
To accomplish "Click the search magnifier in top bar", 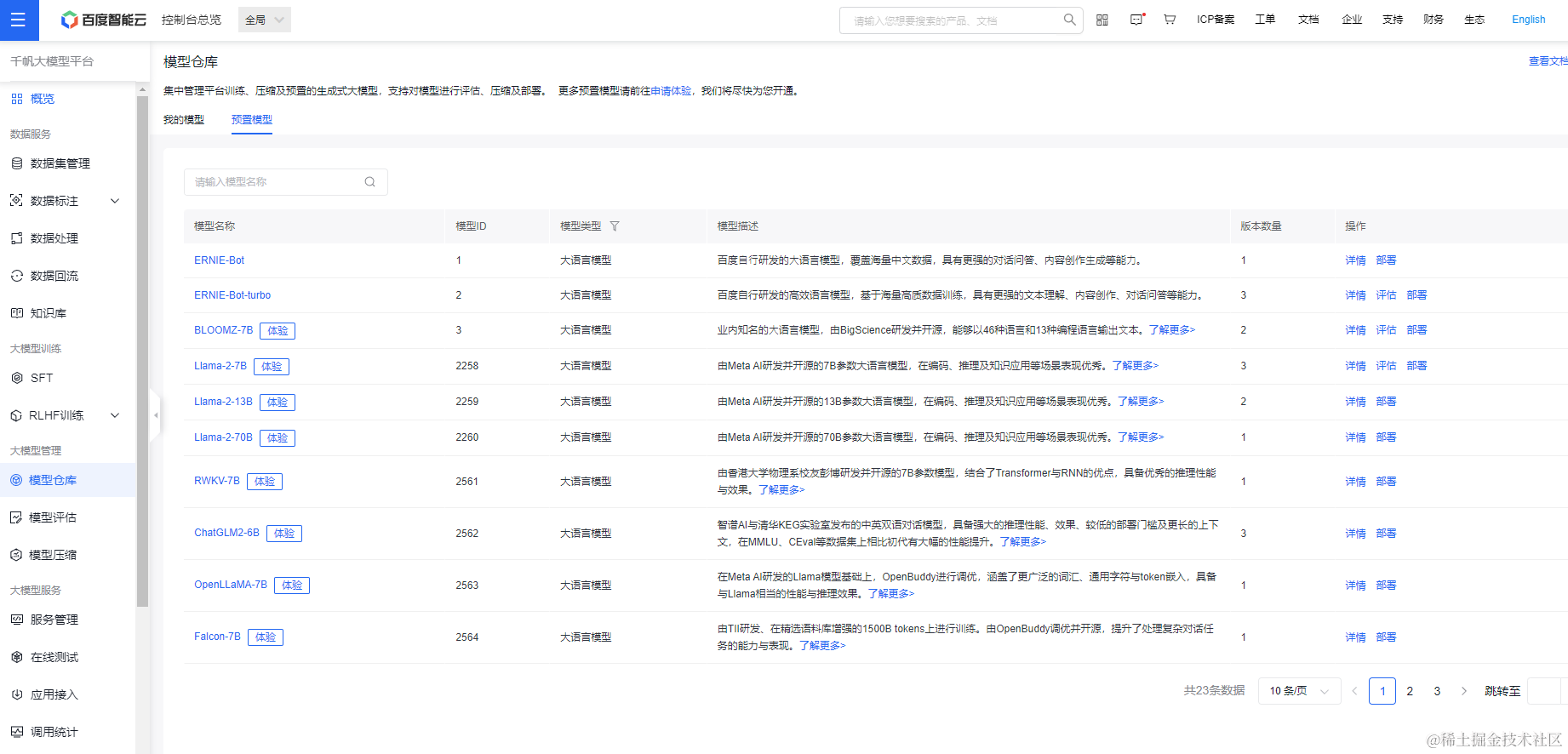I will click(1069, 20).
